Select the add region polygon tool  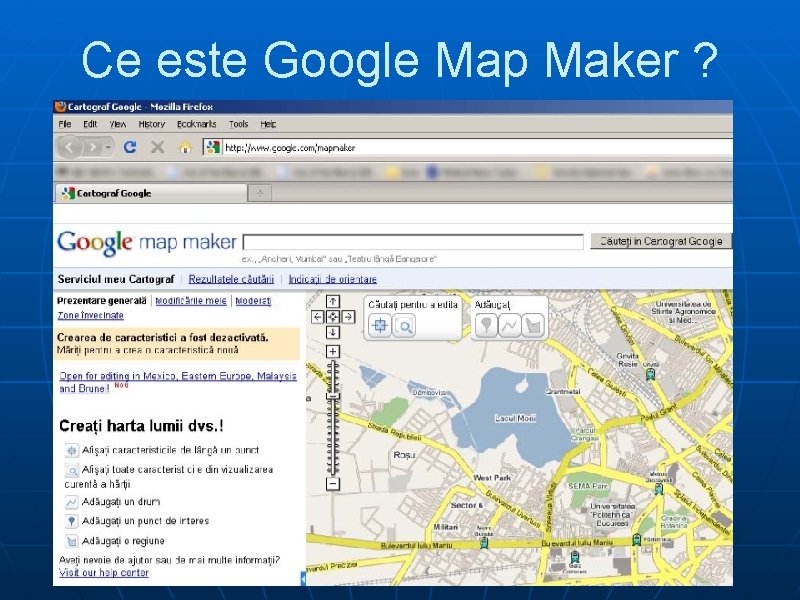(x=533, y=326)
